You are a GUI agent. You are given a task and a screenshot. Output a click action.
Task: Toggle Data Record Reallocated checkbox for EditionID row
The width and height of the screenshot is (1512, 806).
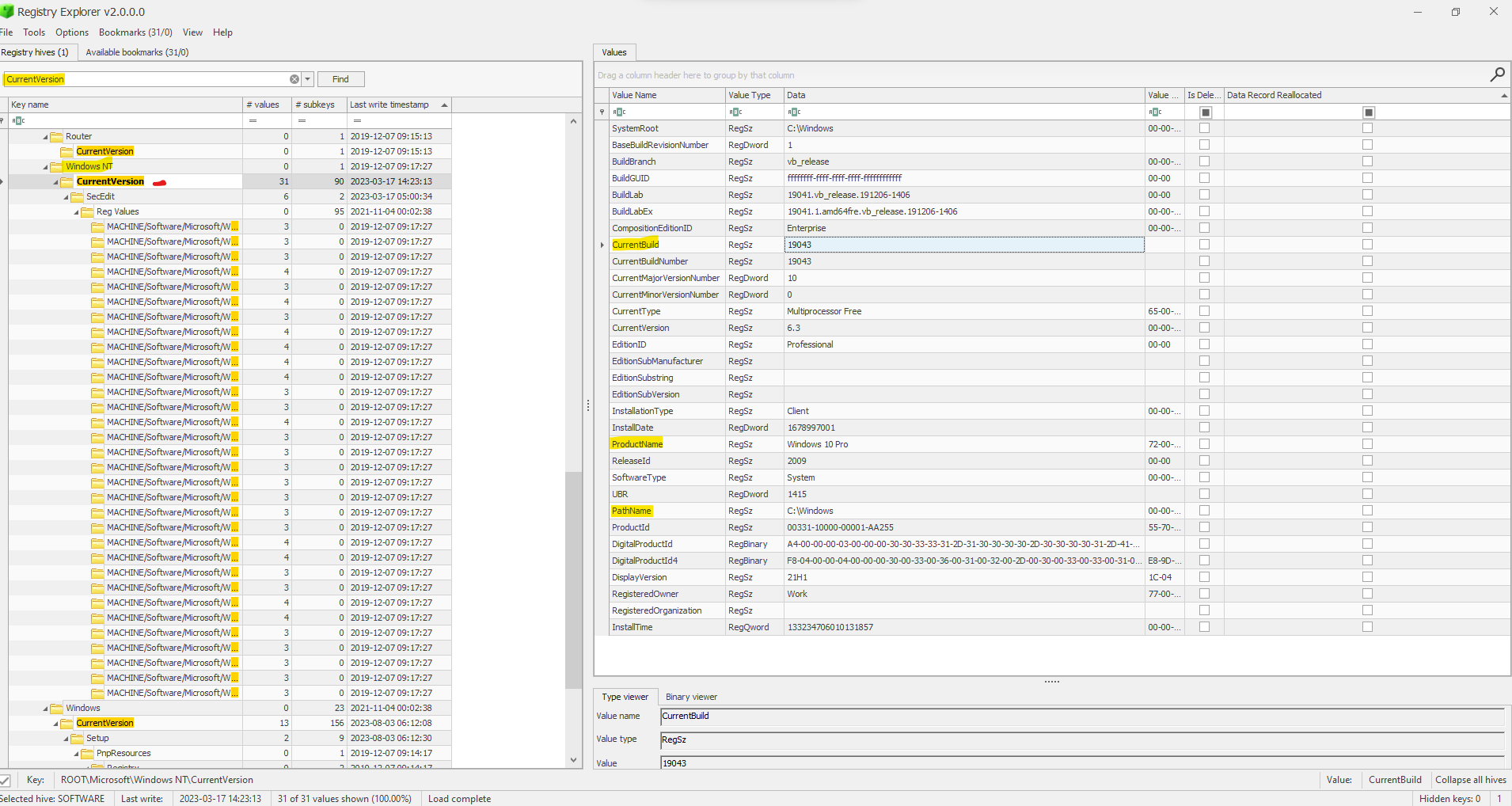1367,344
